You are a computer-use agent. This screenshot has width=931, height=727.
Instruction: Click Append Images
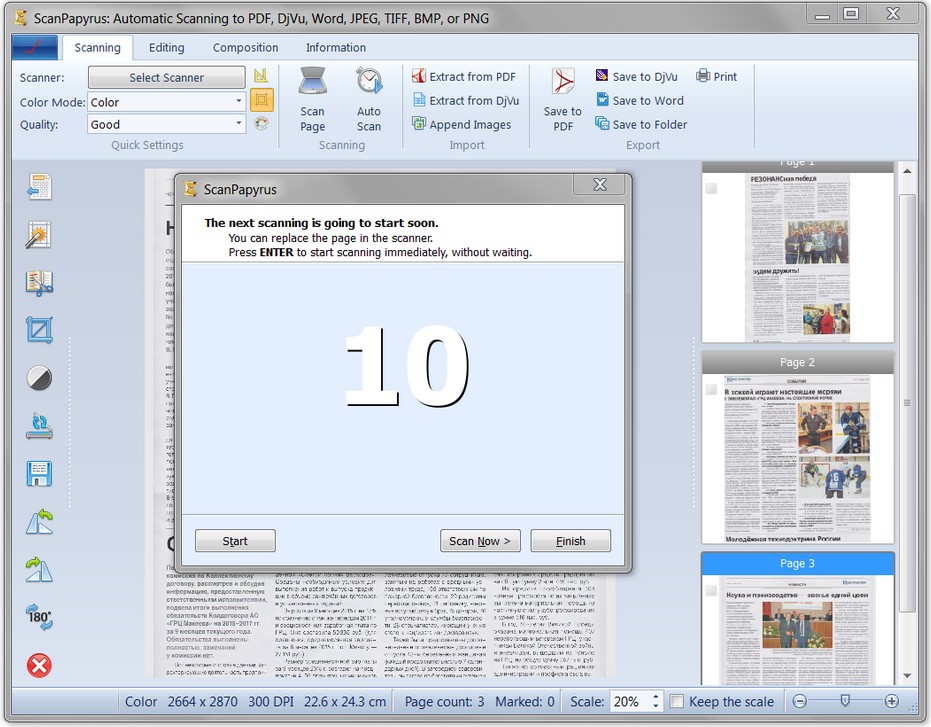coord(462,124)
